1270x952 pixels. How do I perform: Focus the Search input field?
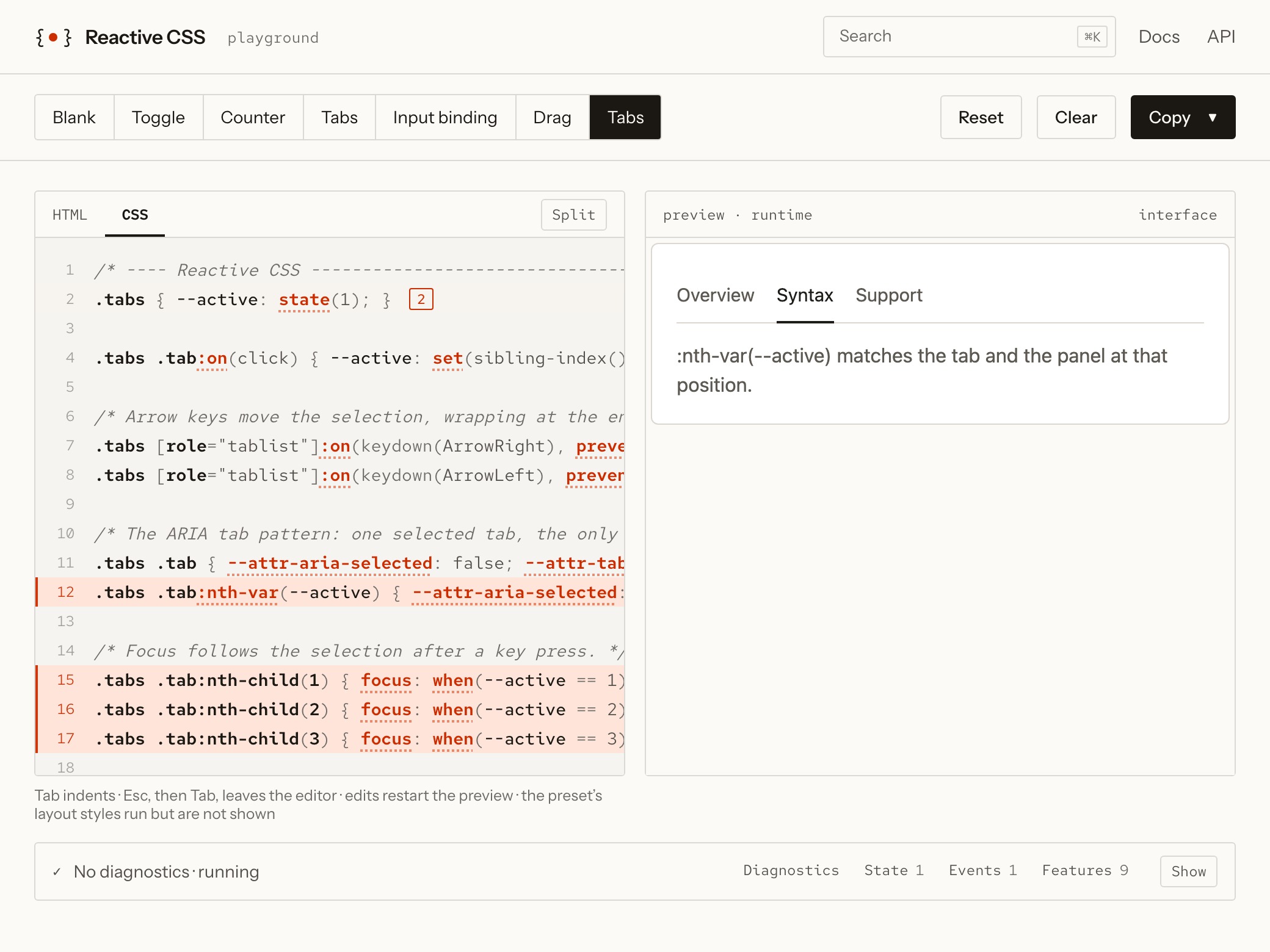[x=969, y=37]
